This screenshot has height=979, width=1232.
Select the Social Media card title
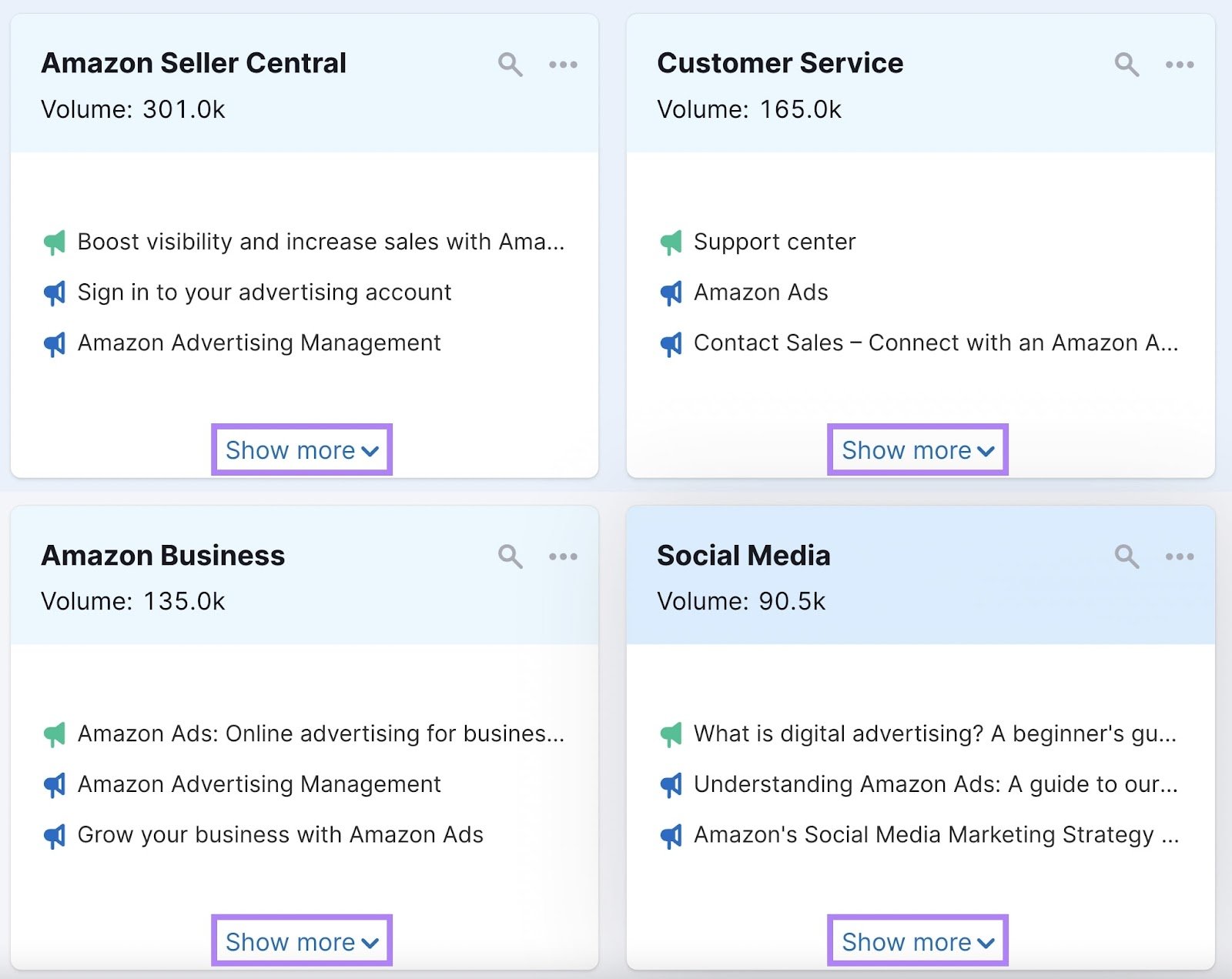pos(743,556)
